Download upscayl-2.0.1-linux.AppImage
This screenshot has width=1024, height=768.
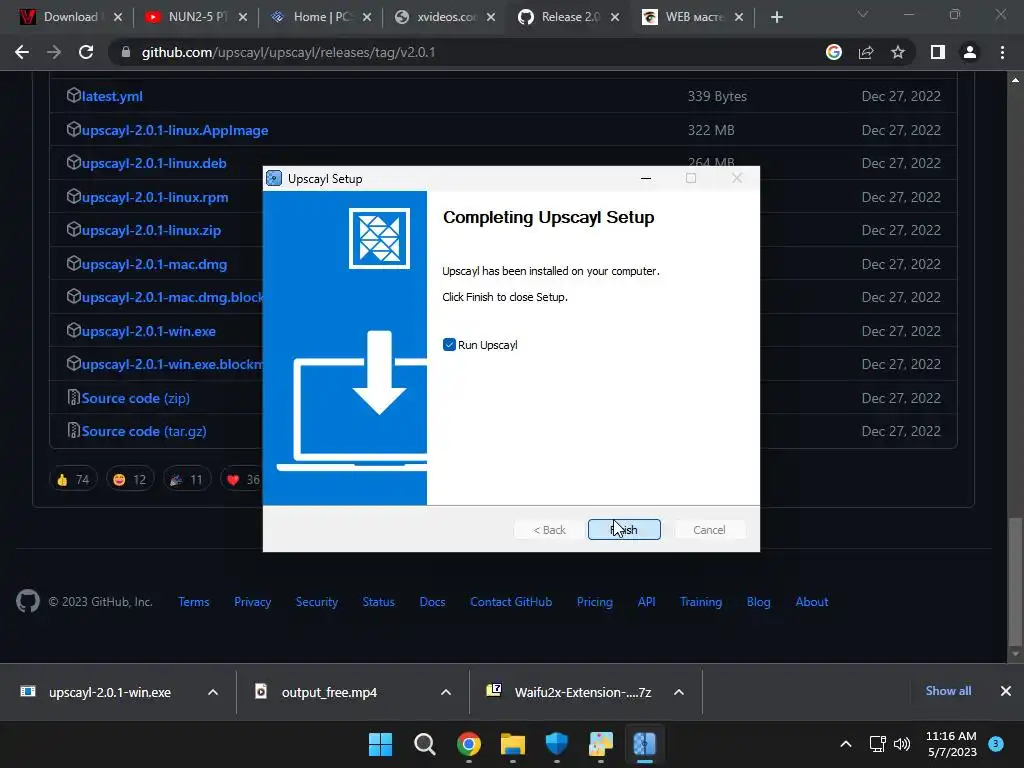coord(175,130)
